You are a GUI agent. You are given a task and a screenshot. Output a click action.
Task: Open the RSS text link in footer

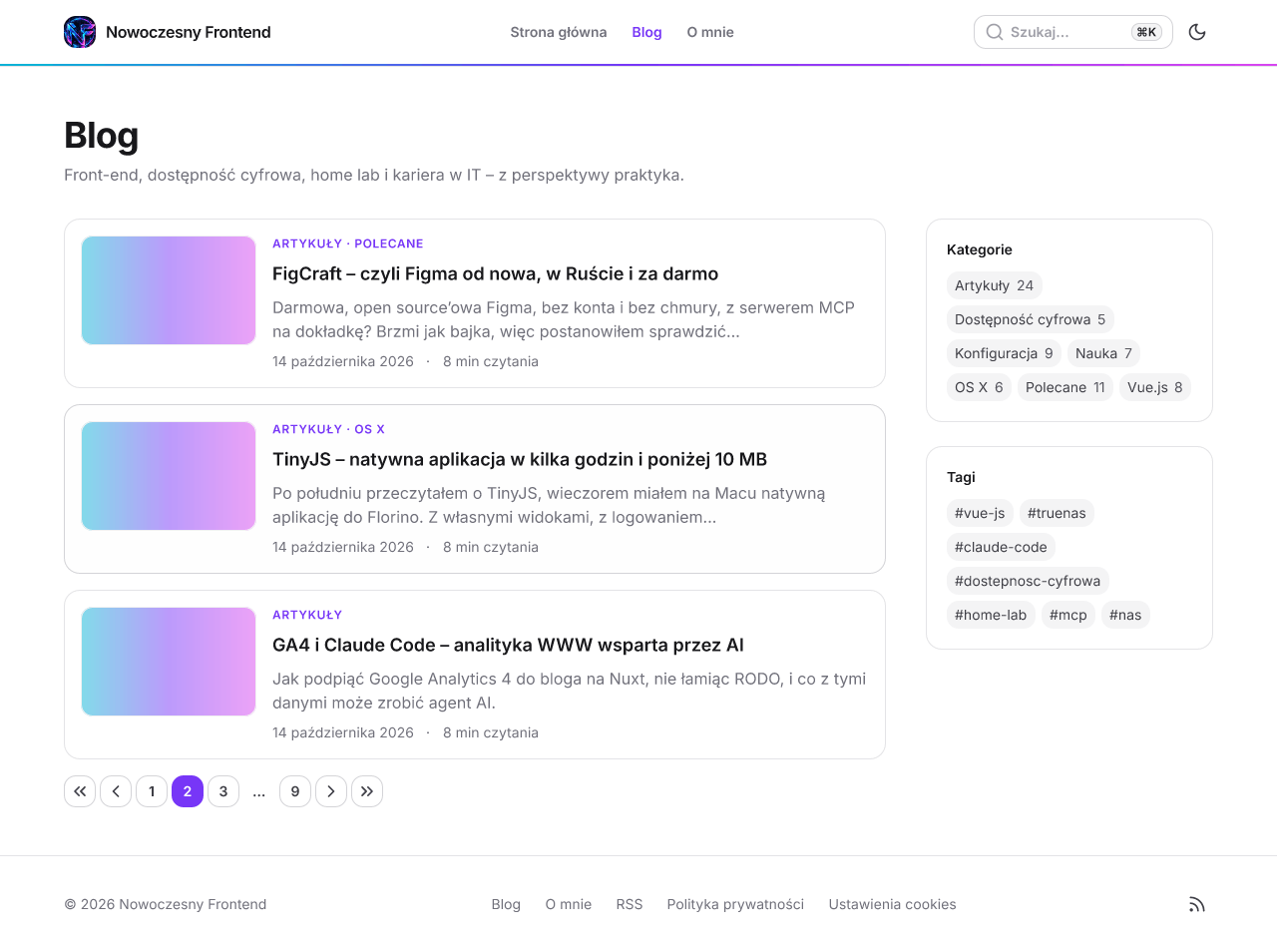click(630, 904)
